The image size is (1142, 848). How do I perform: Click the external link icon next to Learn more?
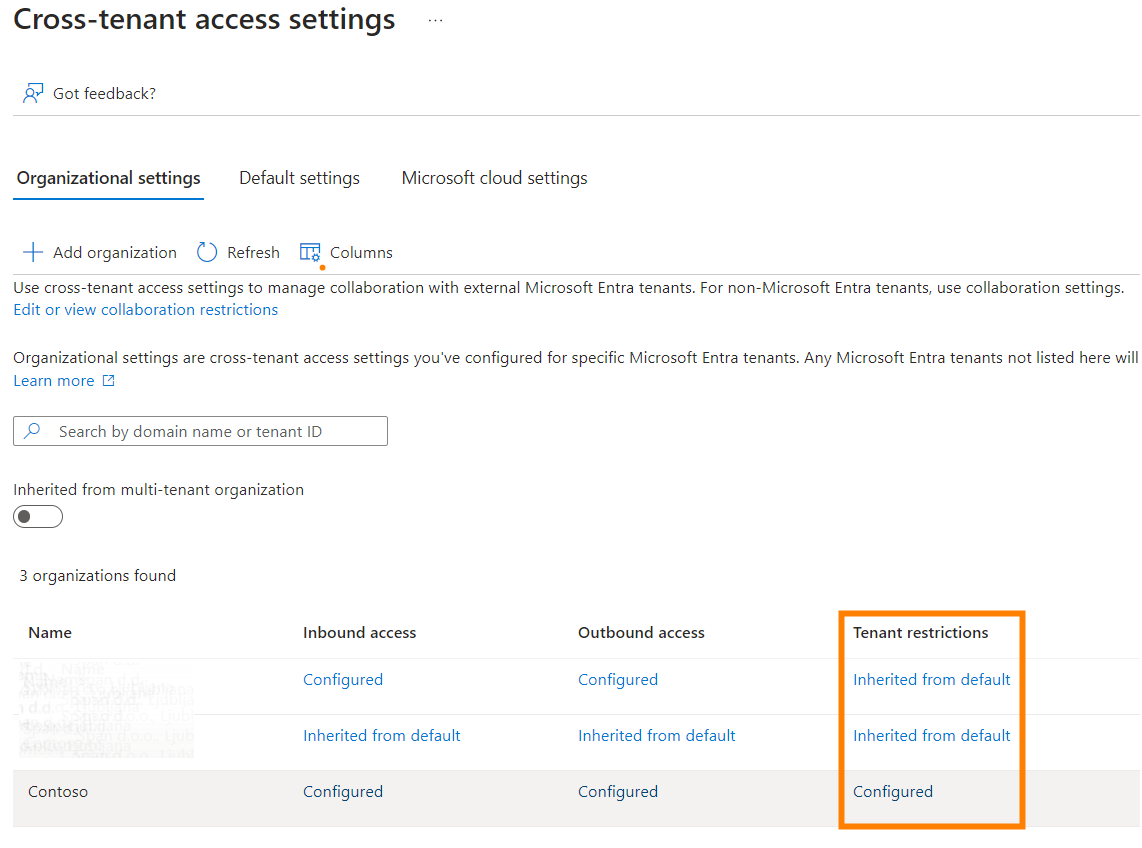[x=108, y=381]
